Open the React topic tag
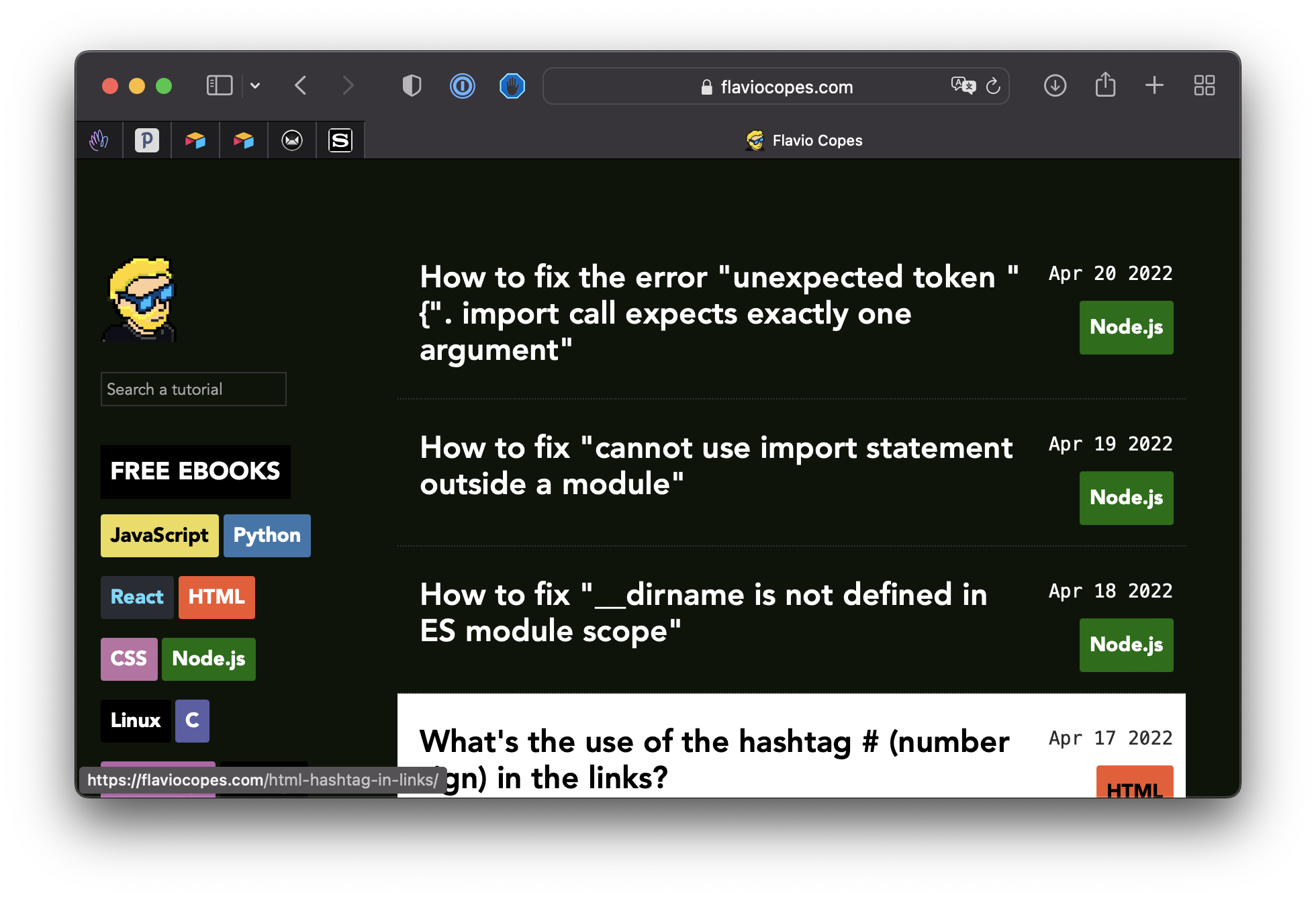The width and height of the screenshot is (1316, 897). [137, 598]
